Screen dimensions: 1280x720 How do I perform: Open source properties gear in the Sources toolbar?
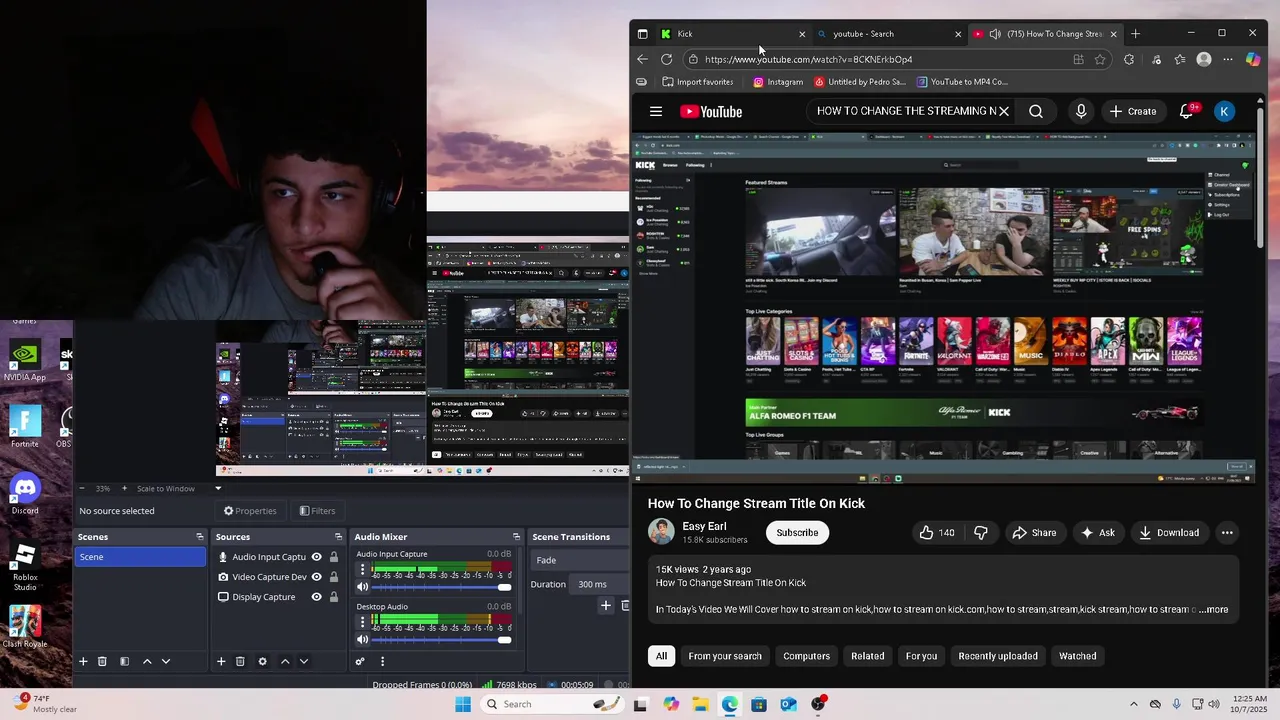coord(262,661)
